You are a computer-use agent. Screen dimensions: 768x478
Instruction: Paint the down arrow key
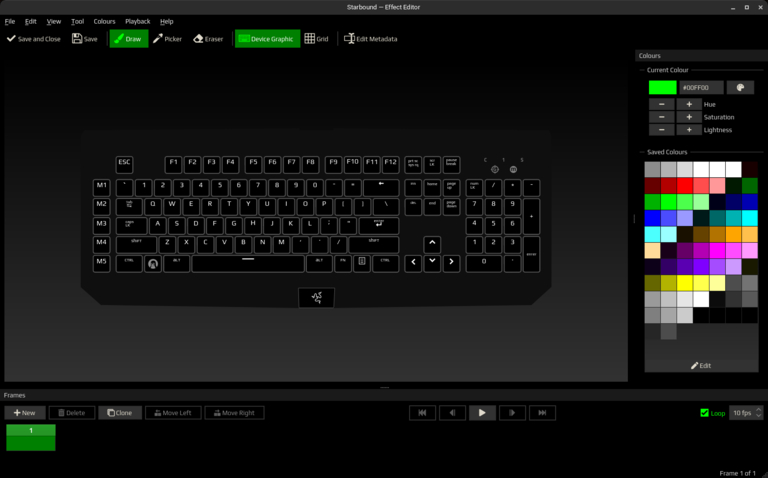click(432, 263)
